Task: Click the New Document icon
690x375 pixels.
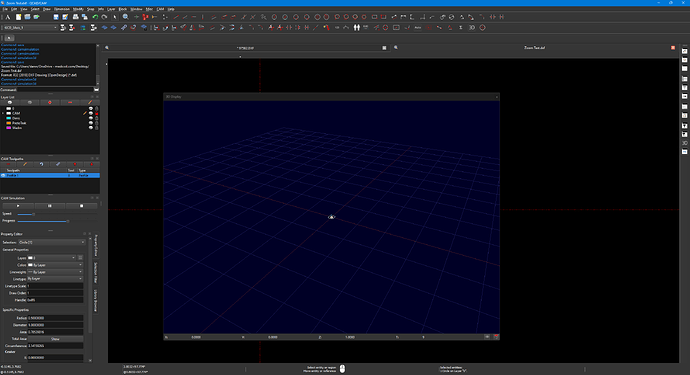Action: tap(18, 17)
